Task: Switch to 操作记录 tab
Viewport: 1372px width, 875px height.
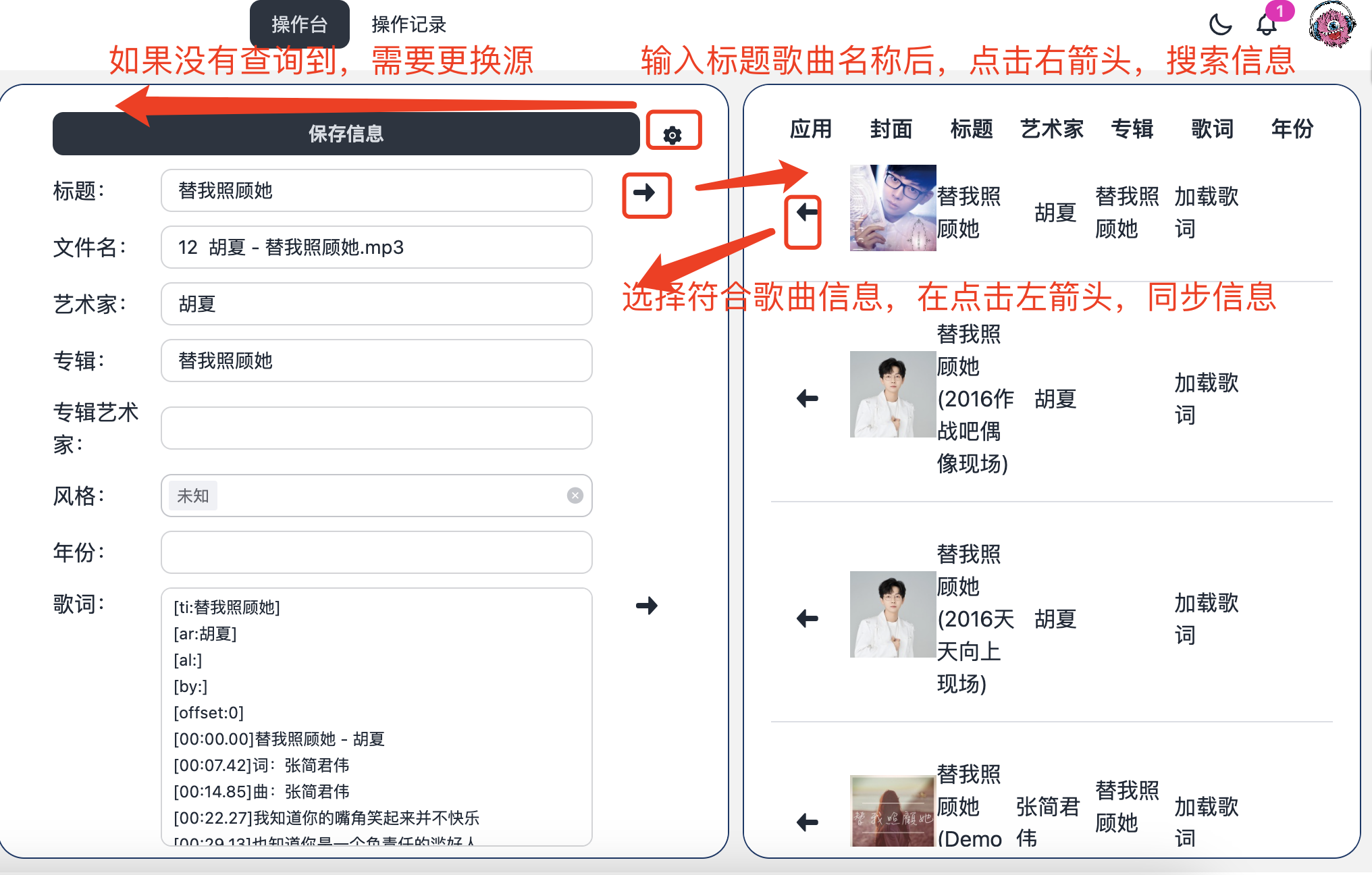Action: (x=408, y=25)
